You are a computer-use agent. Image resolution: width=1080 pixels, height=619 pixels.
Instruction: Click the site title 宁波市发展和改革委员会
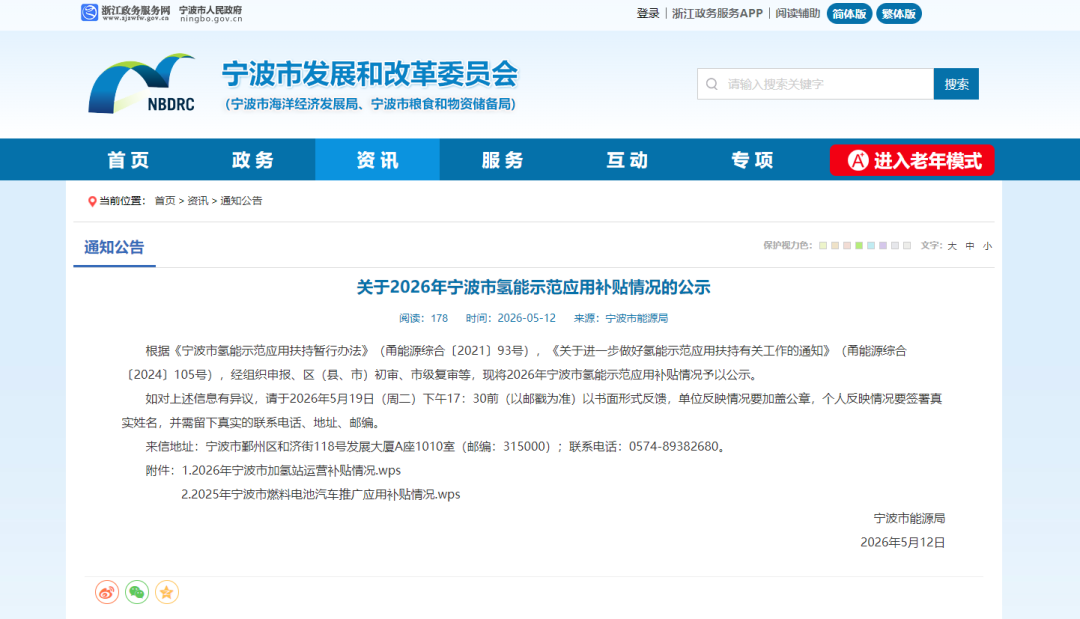[370, 74]
